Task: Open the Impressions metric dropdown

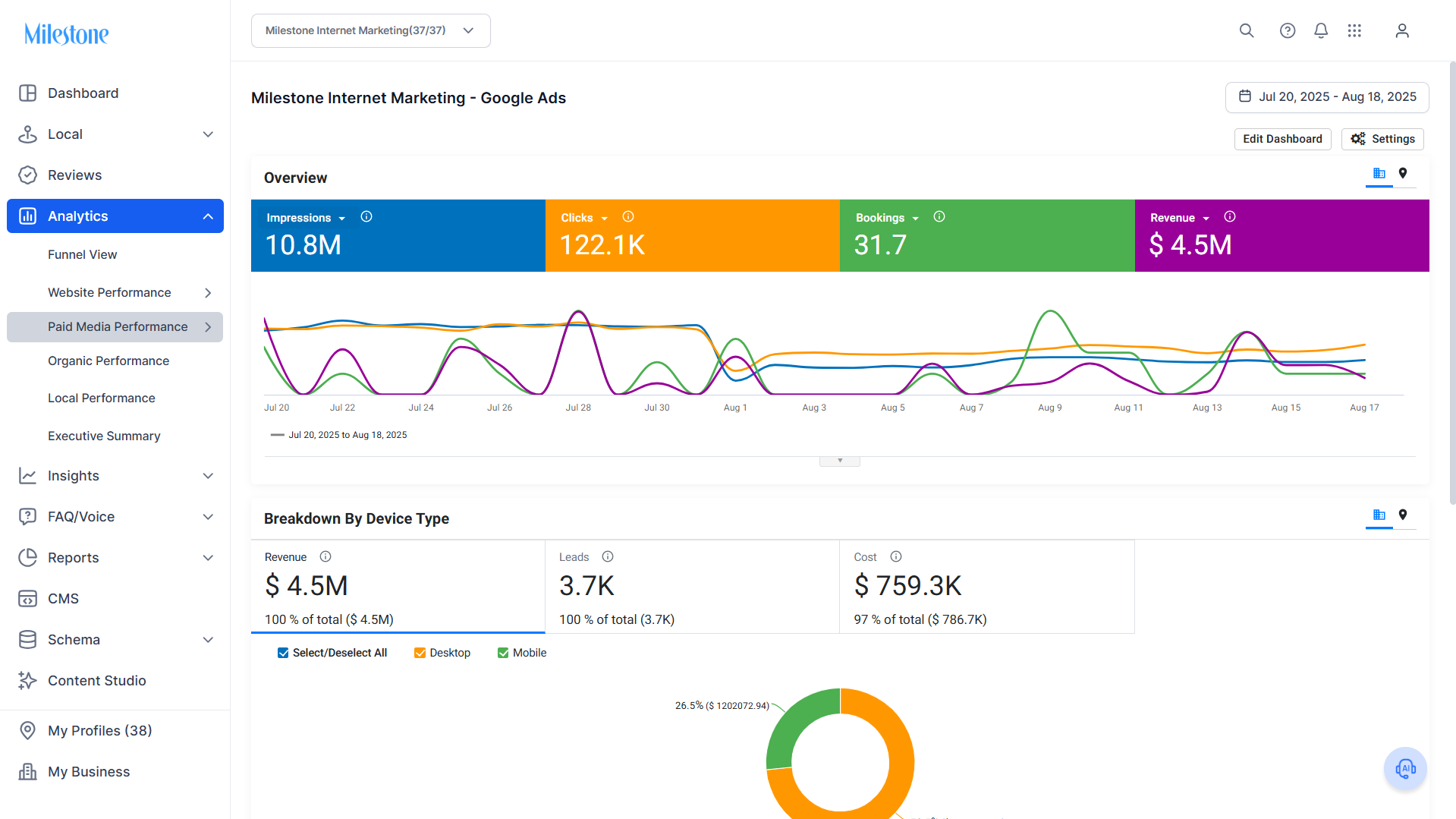Action: click(342, 219)
